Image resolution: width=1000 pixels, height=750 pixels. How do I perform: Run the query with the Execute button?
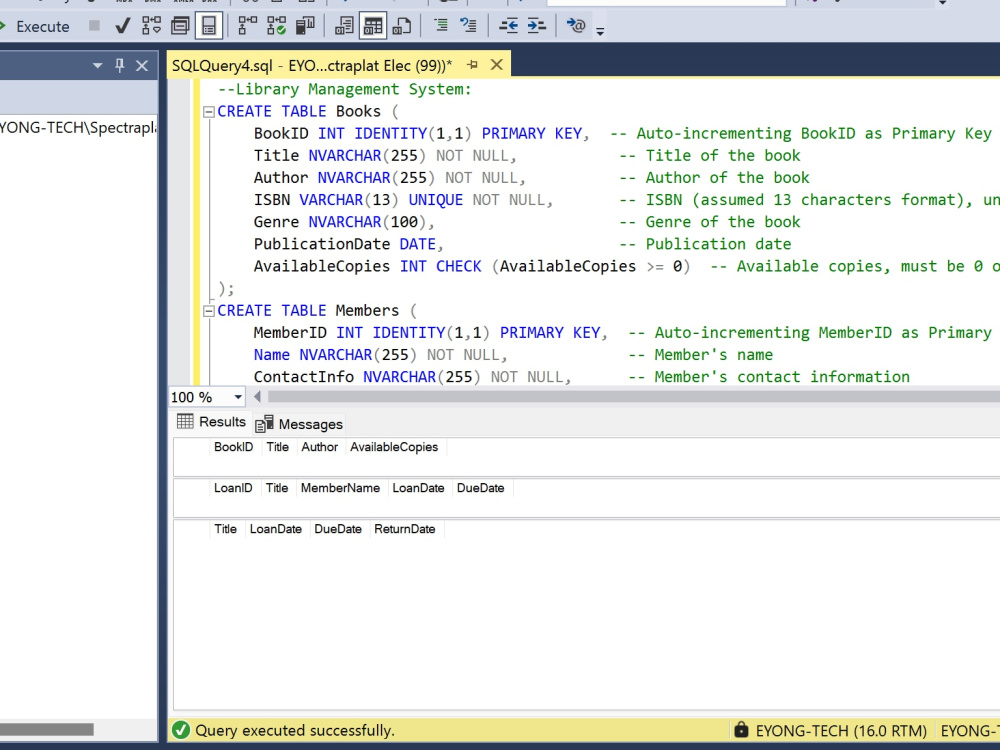(35, 26)
